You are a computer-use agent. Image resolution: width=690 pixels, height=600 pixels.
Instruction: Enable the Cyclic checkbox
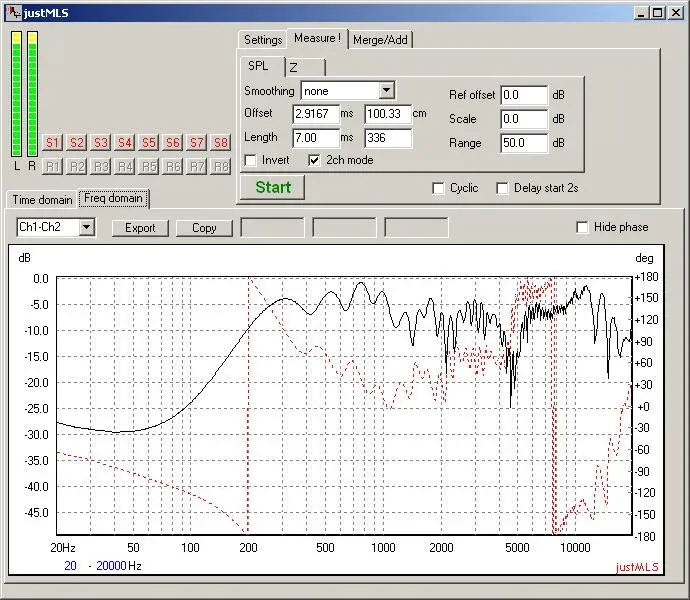tap(438, 188)
